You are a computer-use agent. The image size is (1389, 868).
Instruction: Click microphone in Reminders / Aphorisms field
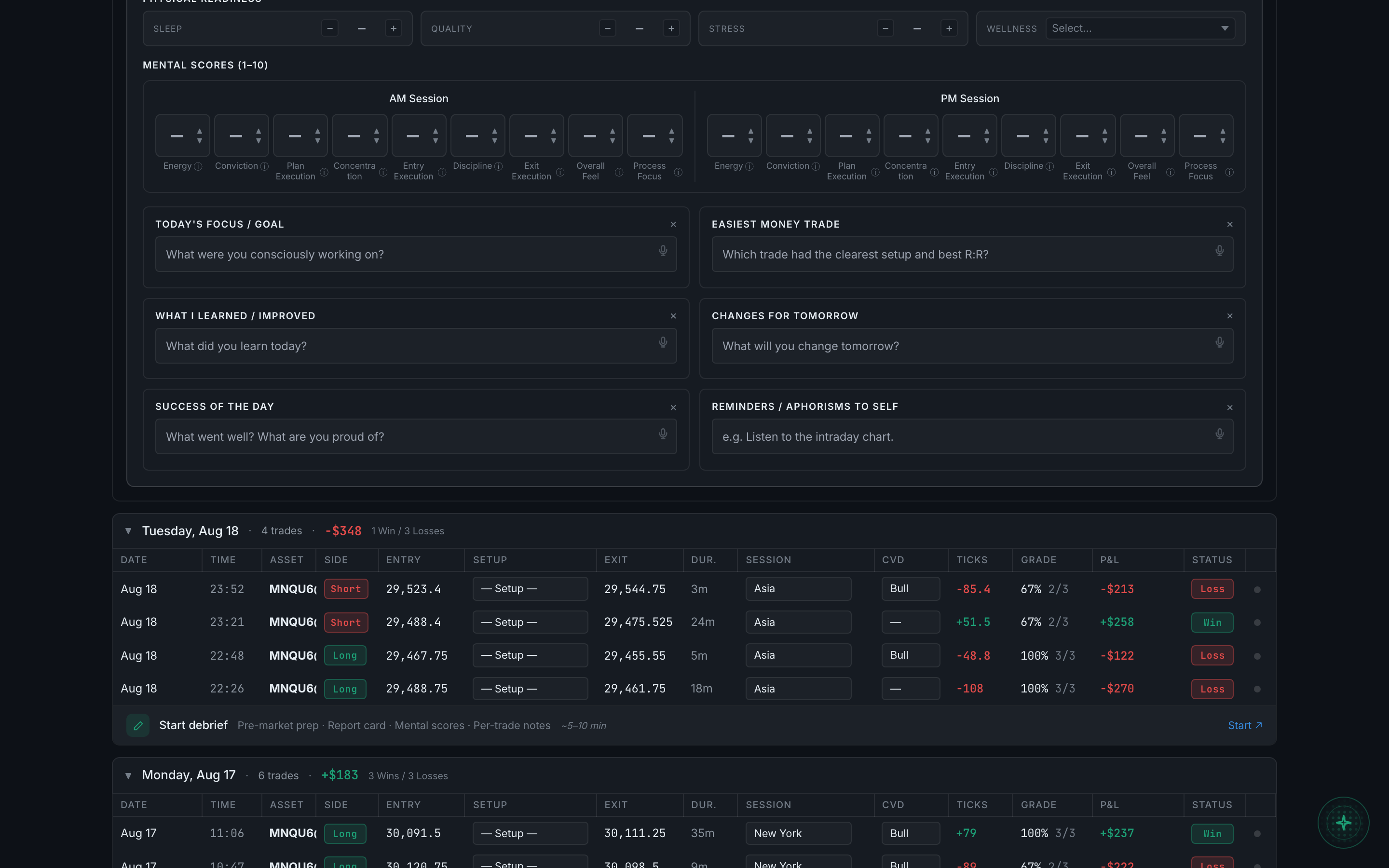(x=1220, y=434)
